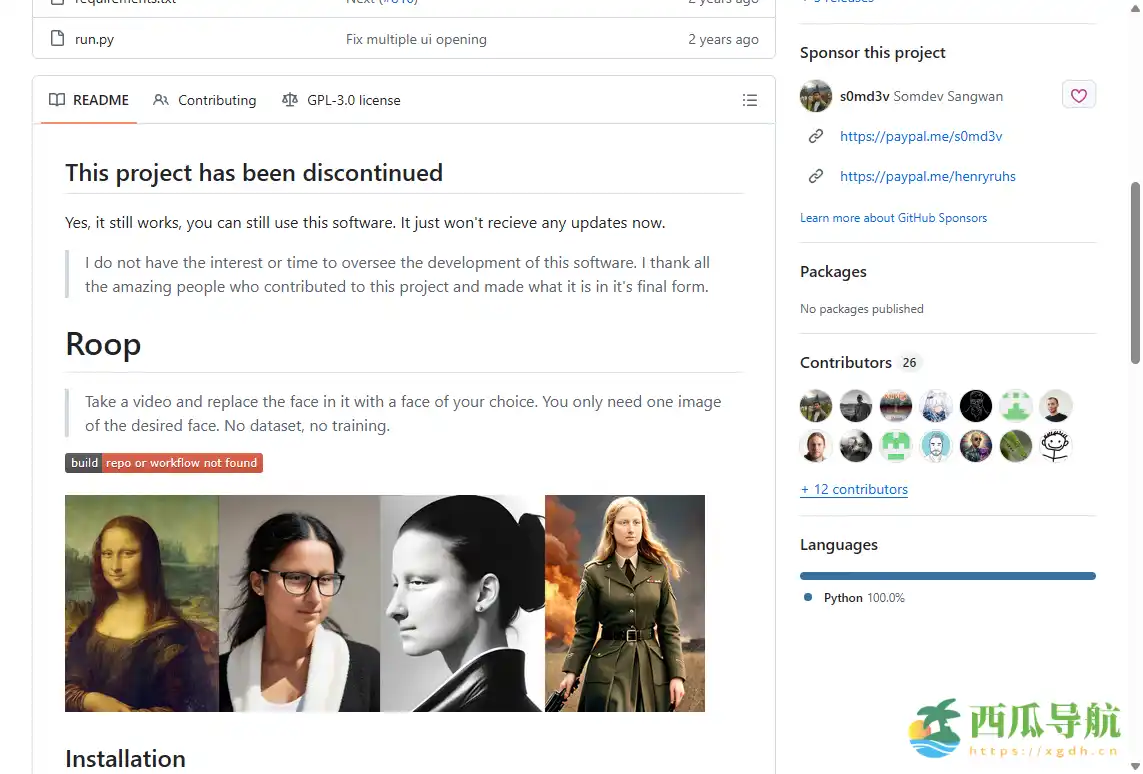1143x774 pixels.
Task: Click the first contributor avatar
Action: tap(816, 406)
